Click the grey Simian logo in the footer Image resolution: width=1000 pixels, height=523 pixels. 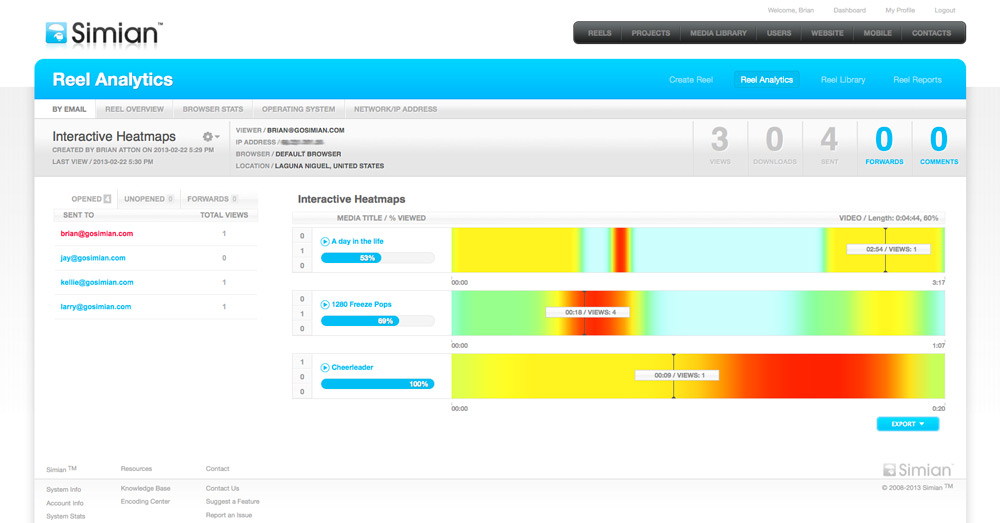click(918, 470)
